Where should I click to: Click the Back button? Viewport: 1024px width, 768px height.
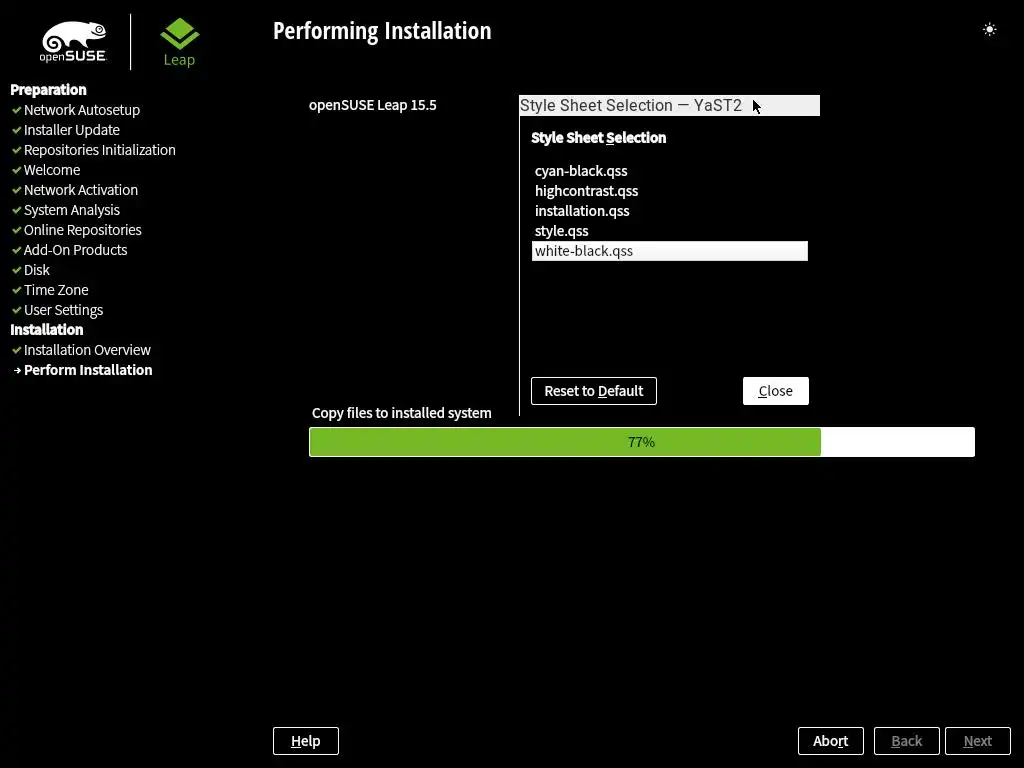tap(906, 741)
